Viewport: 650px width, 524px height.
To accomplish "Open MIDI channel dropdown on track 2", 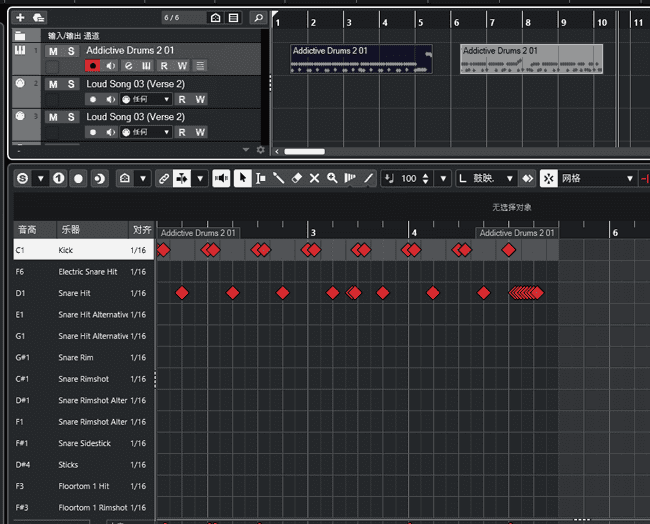I will tap(146, 99).
